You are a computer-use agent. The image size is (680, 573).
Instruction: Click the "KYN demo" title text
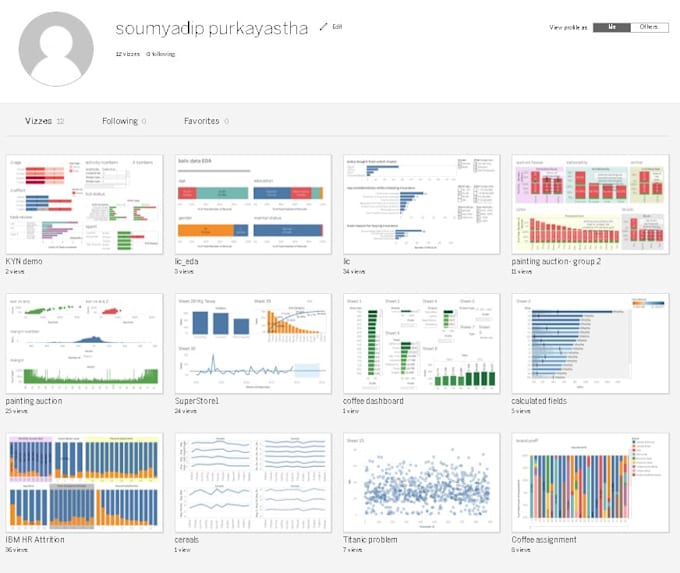click(x=24, y=261)
